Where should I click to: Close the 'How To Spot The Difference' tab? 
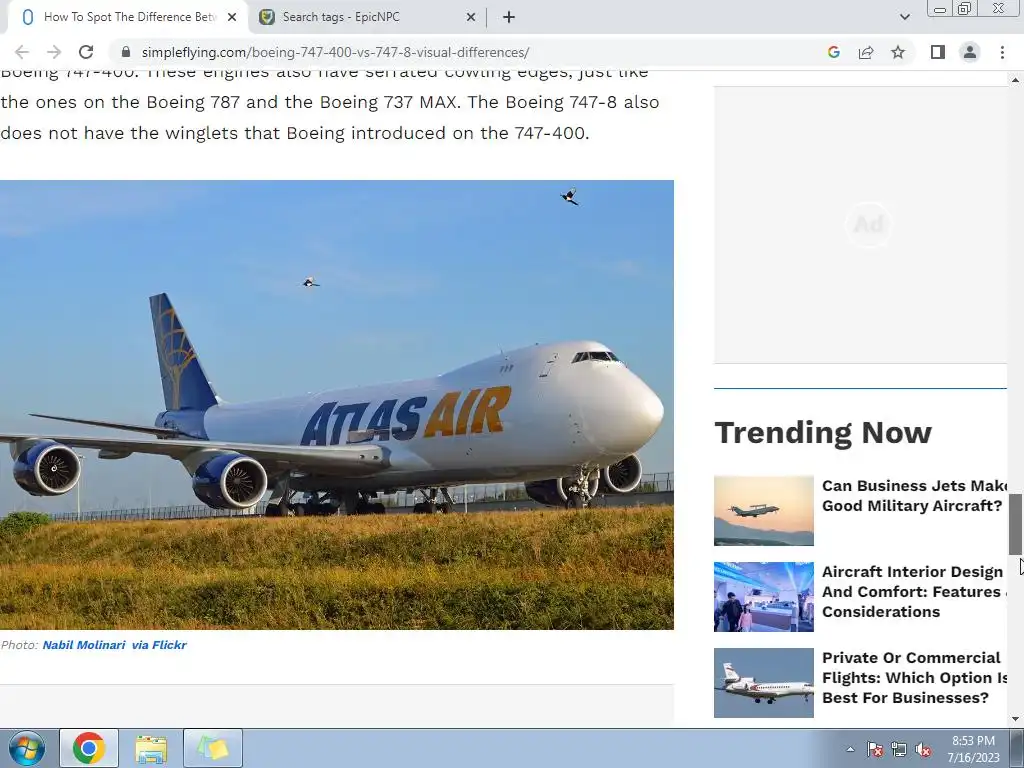(232, 17)
